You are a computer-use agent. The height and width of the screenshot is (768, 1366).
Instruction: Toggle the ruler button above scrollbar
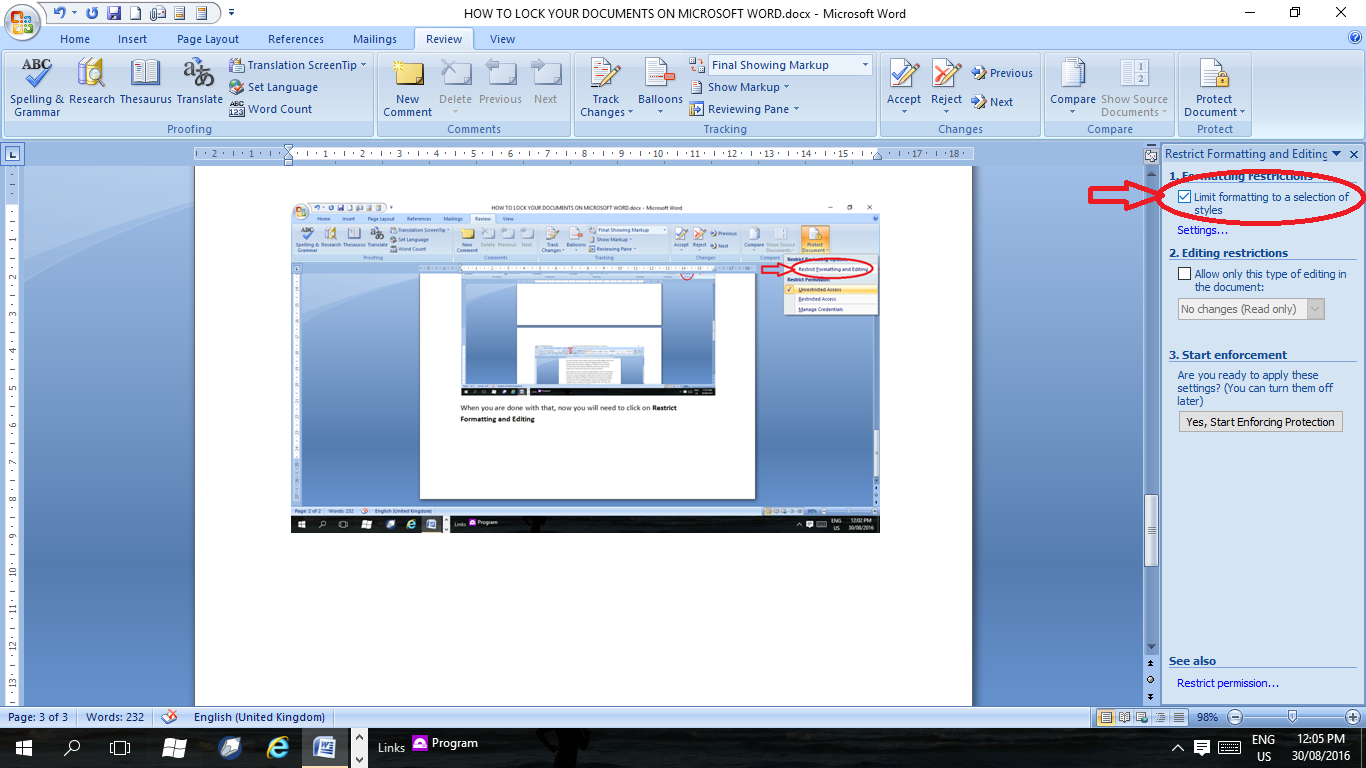(x=1151, y=155)
